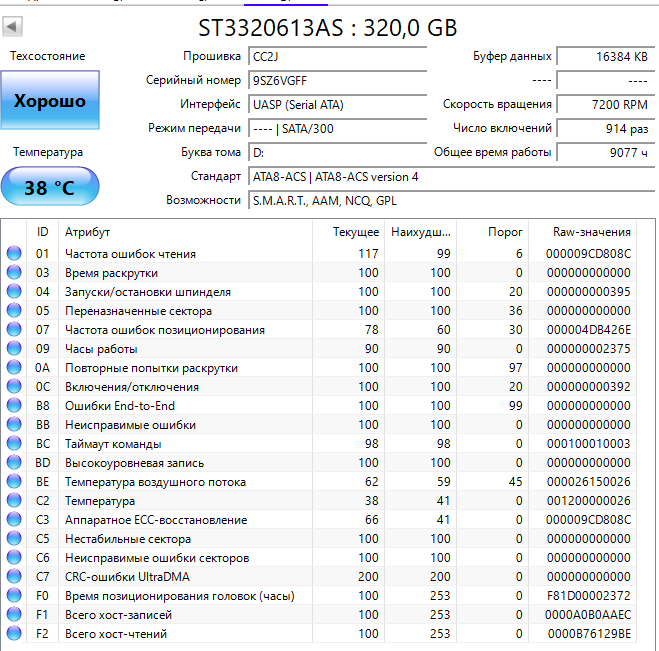The width and height of the screenshot is (659, 651).
Task: Click the Серийный номер field 9SZ6VGFF
Action: coord(337,80)
